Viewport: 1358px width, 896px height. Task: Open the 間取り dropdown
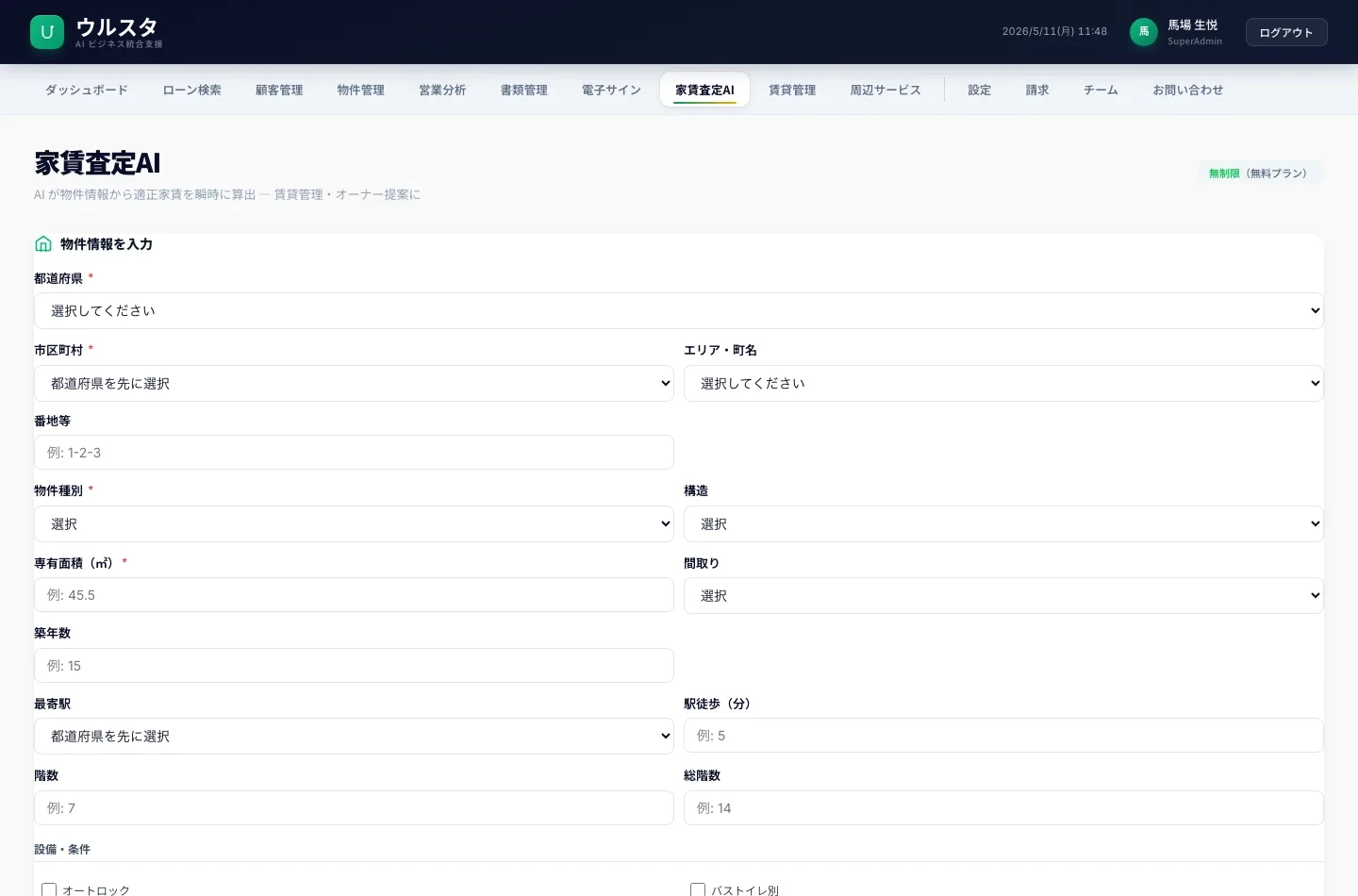(x=1003, y=596)
